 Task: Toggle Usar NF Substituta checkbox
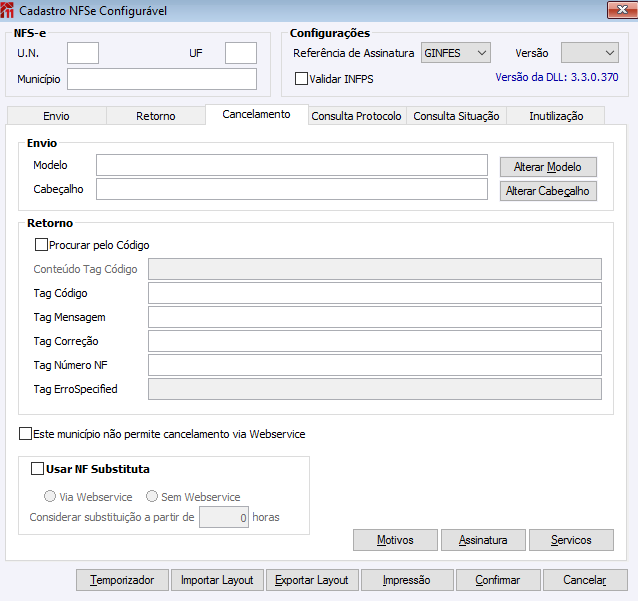click(37, 469)
